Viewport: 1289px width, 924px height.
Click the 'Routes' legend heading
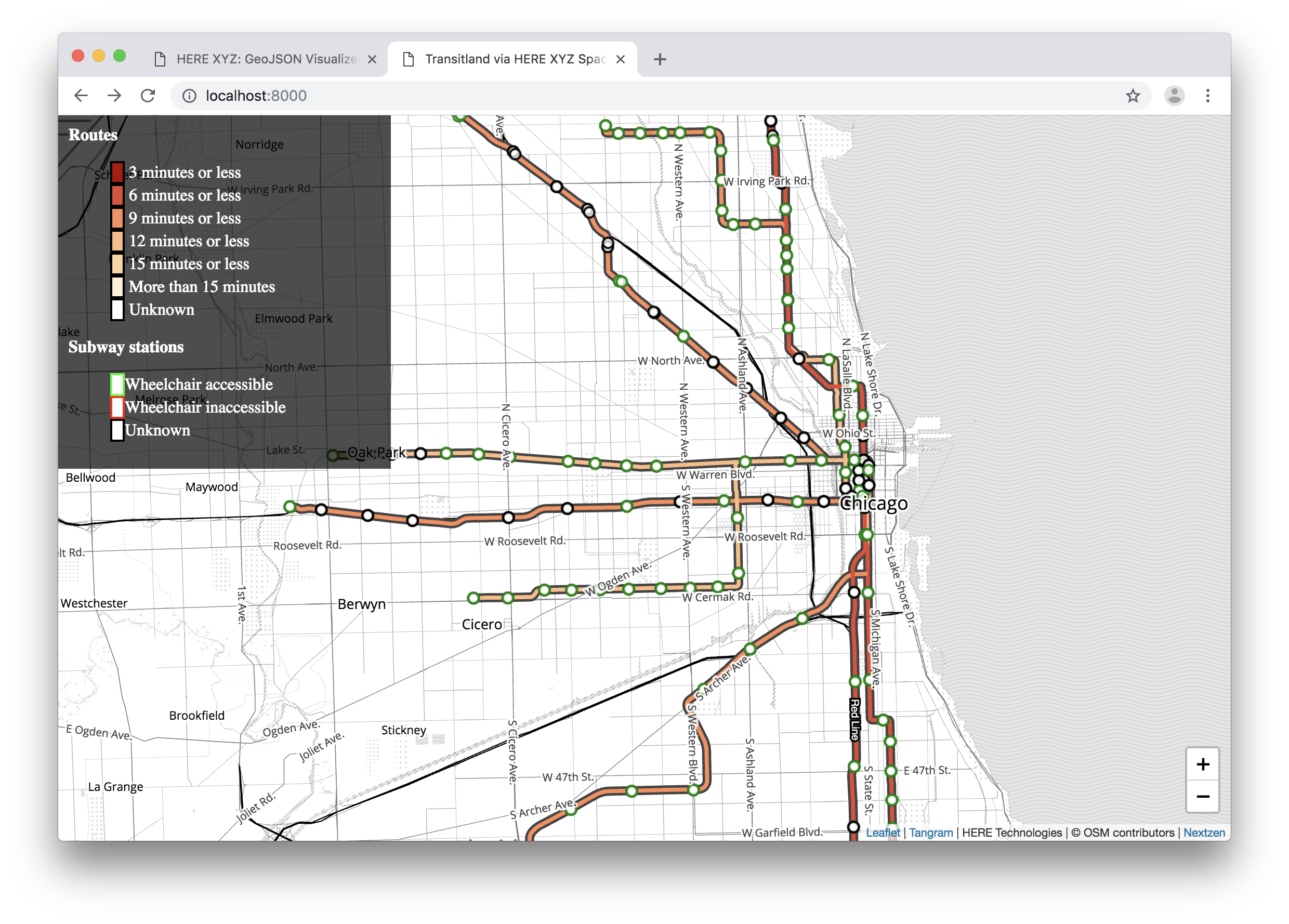[93, 135]
